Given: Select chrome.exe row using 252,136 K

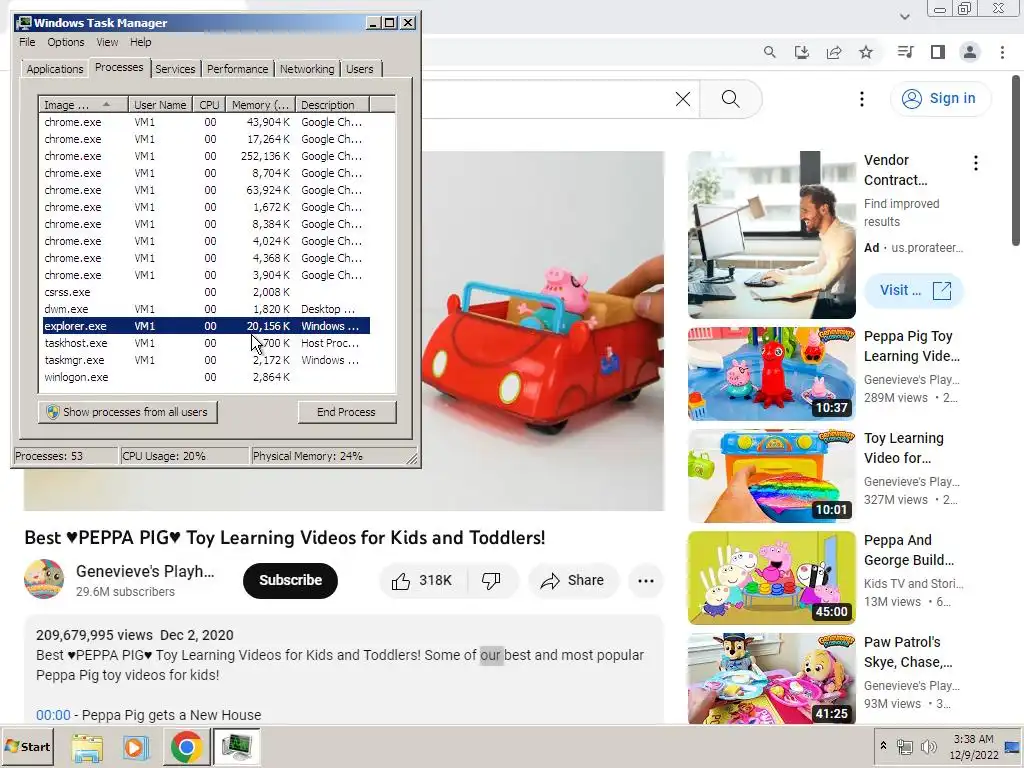Looking at the screenshot, I should click(206, 156).
